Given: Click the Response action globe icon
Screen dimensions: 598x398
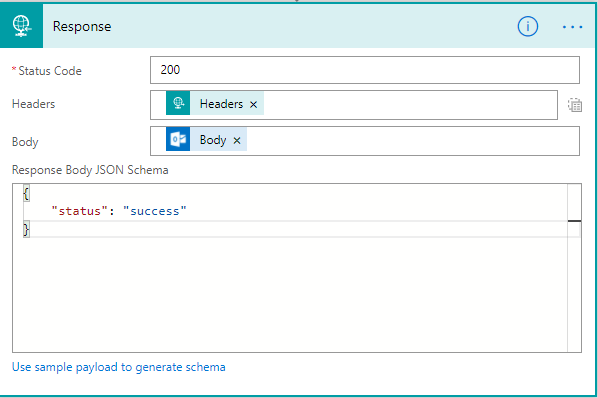Looking at the screenshot, I should tap(21, 26).
